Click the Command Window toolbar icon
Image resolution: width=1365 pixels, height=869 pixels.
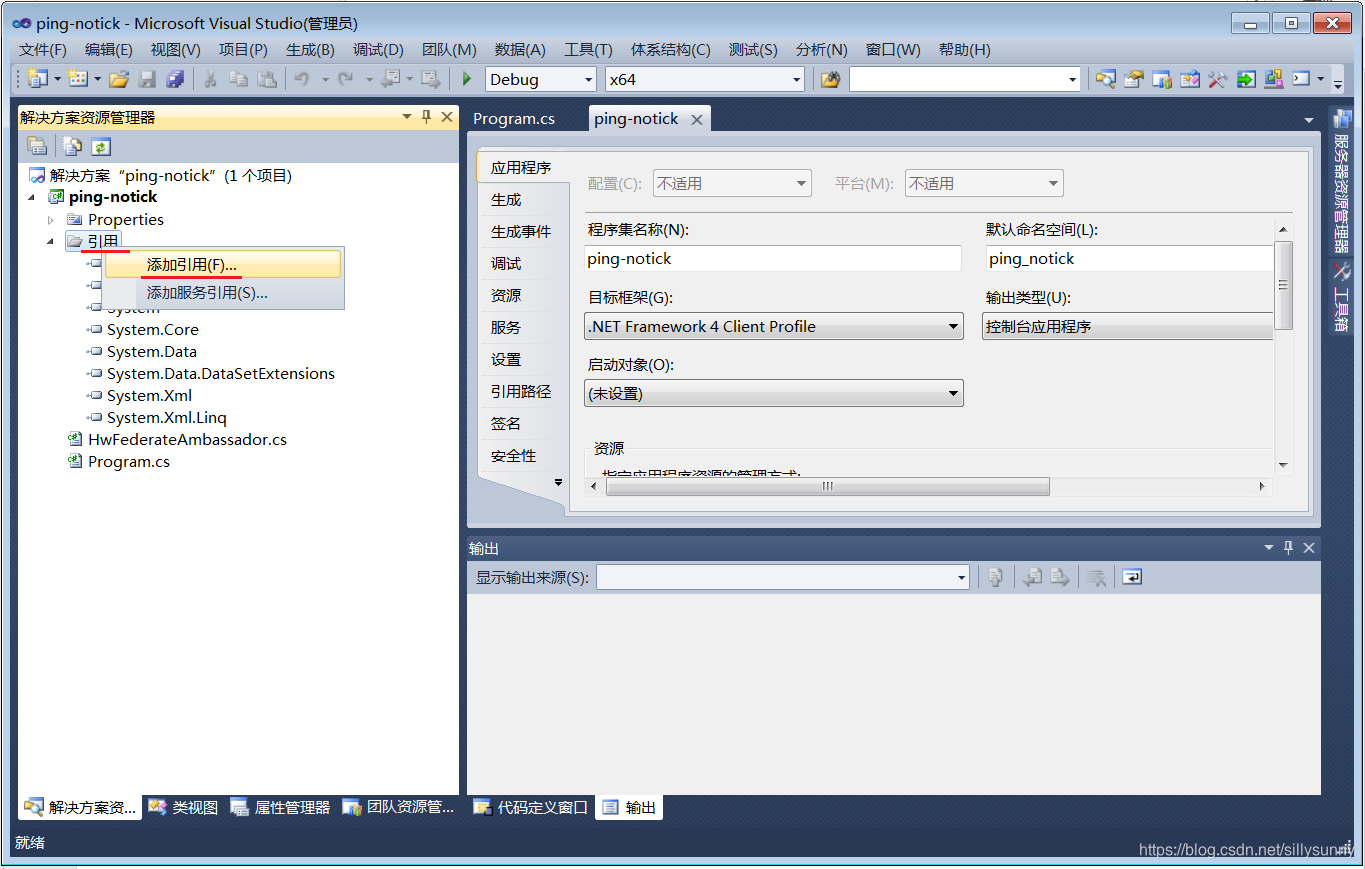point(1301,79)
